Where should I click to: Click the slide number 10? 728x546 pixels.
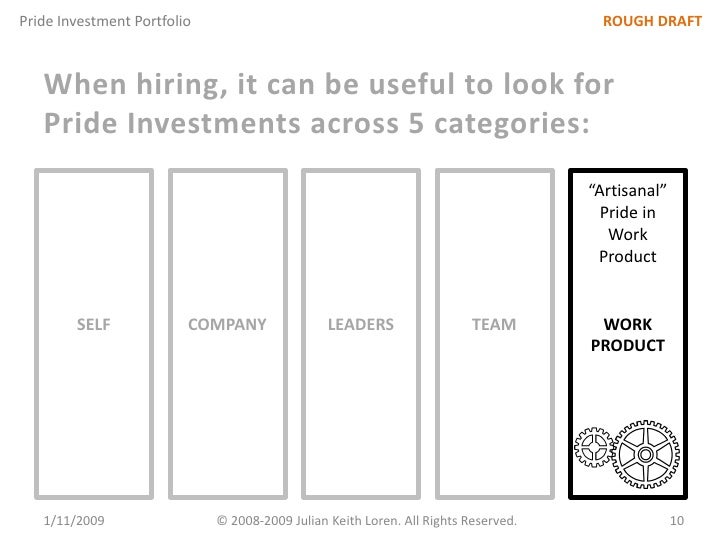pyautogui.click(x=675, y=521)
